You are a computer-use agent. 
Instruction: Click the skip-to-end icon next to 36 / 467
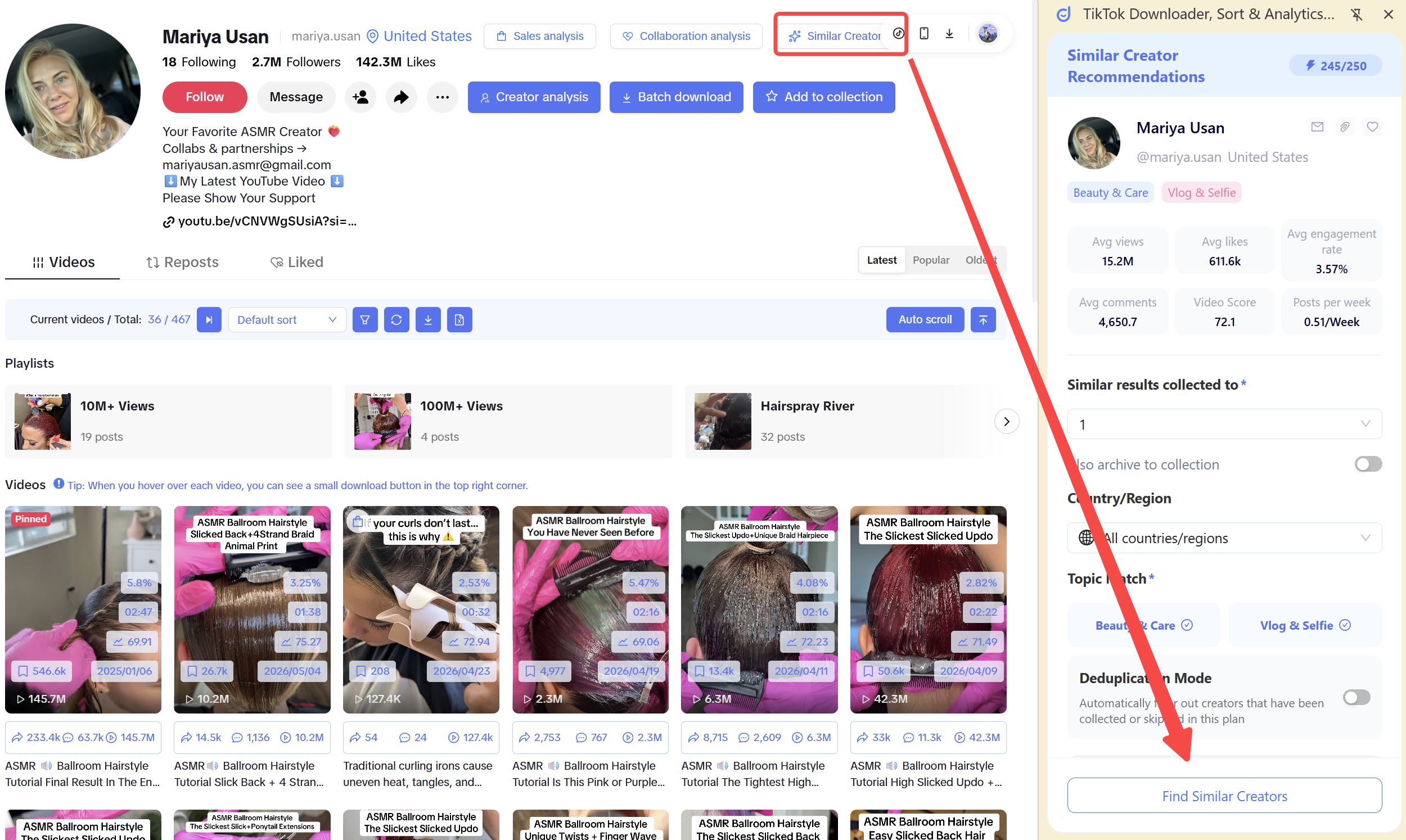pos(209,320)
